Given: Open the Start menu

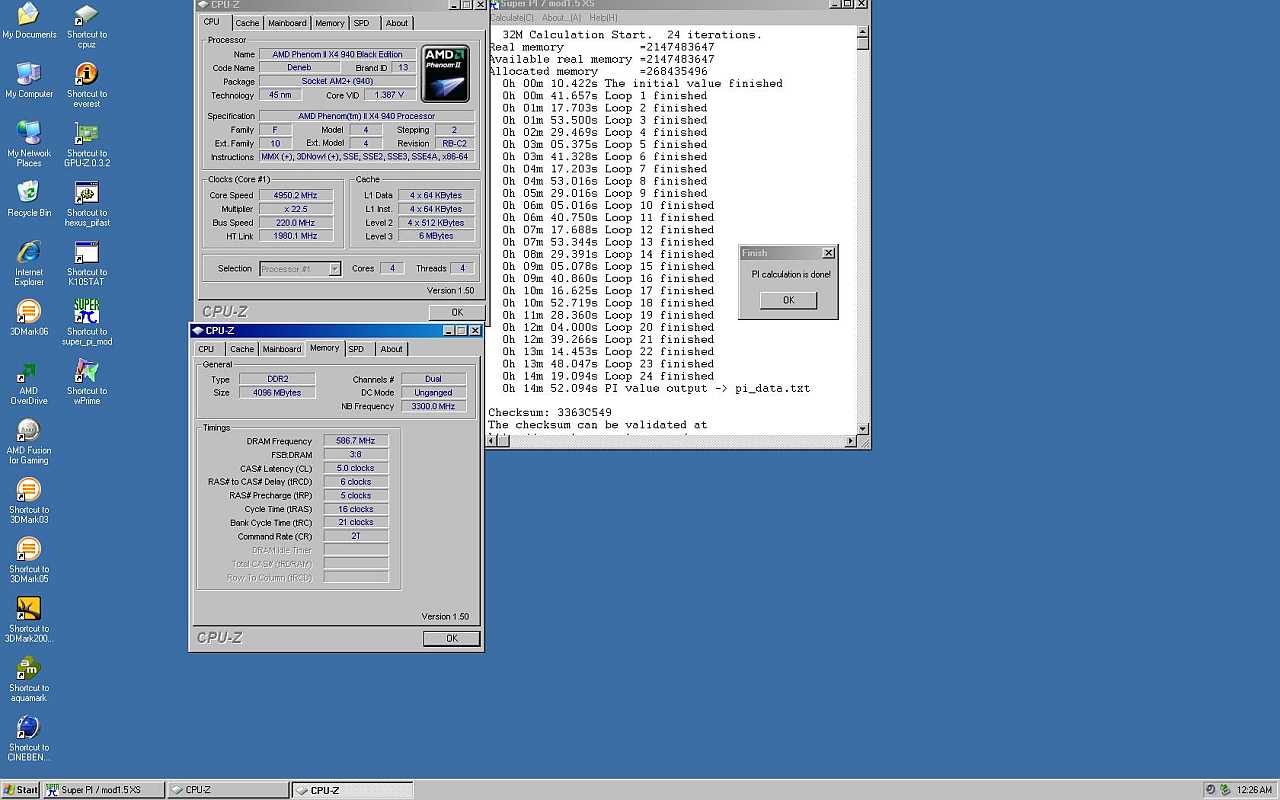Looking at the screenshot, I should [x=21, y=790].
